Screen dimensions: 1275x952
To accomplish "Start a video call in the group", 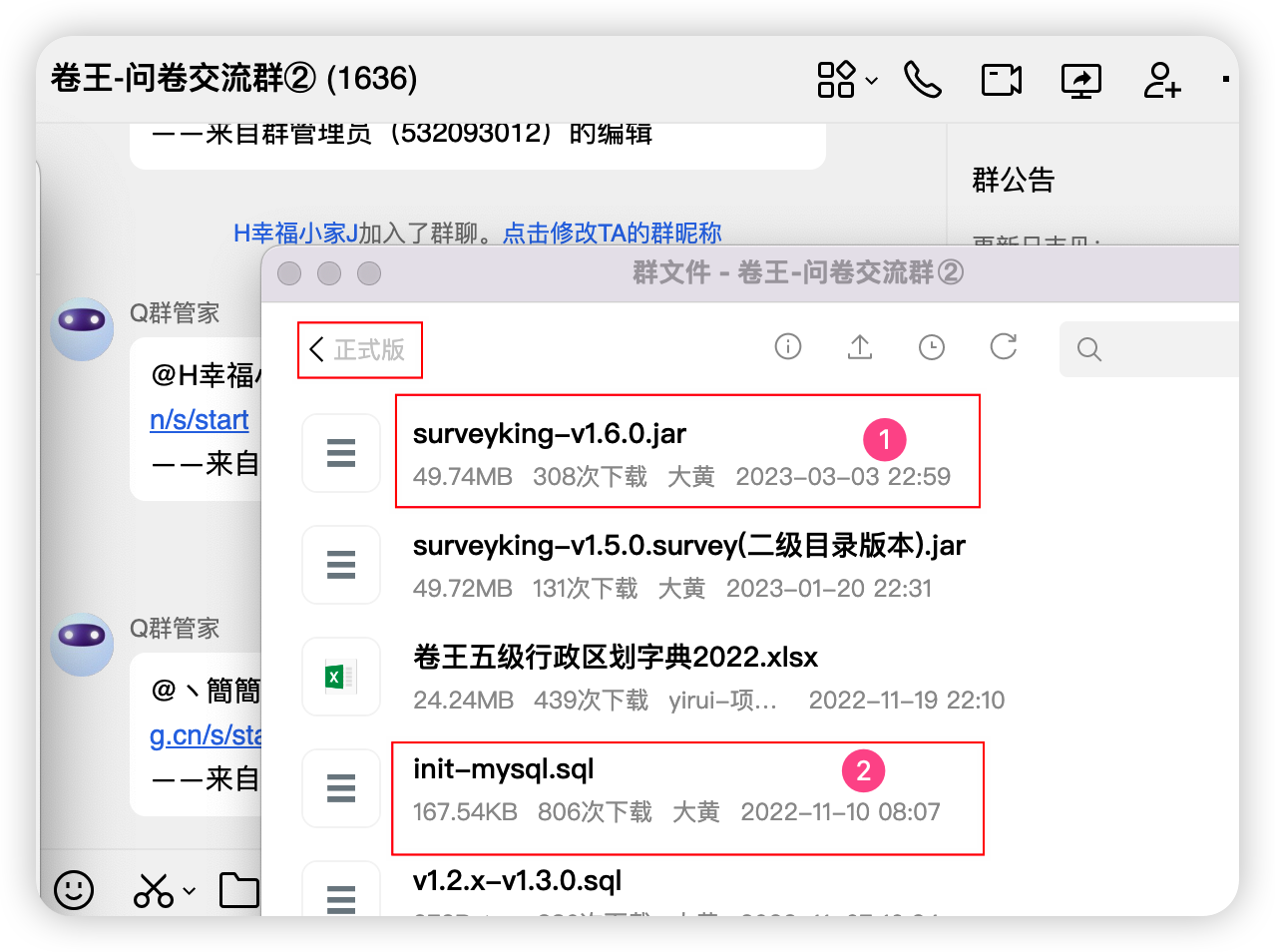I will click(1002, 79).
